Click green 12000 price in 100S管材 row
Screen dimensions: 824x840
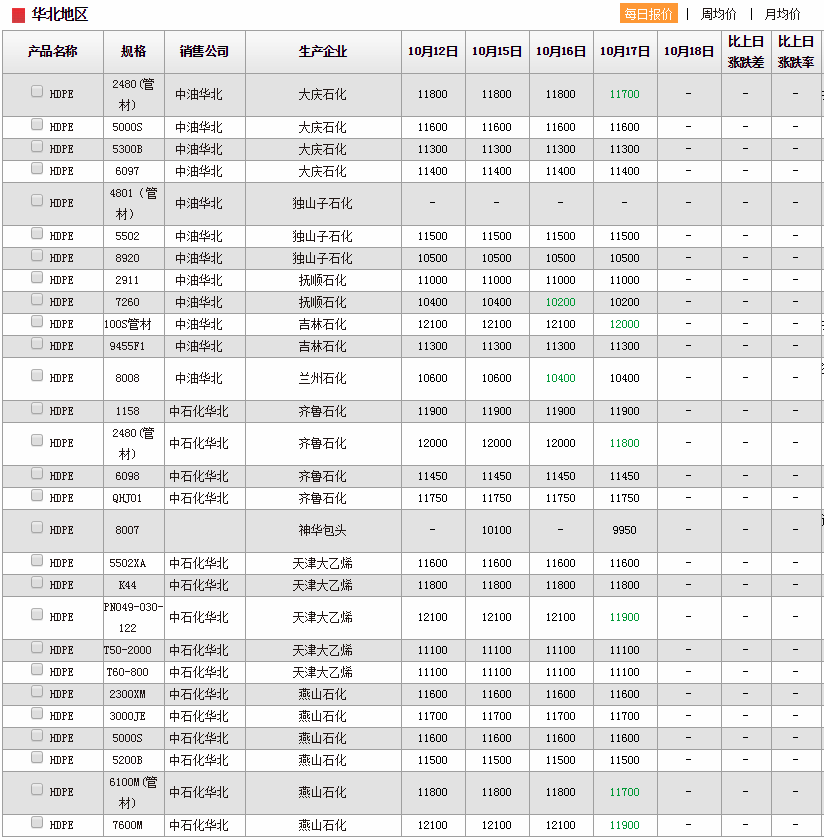[625, 324]
